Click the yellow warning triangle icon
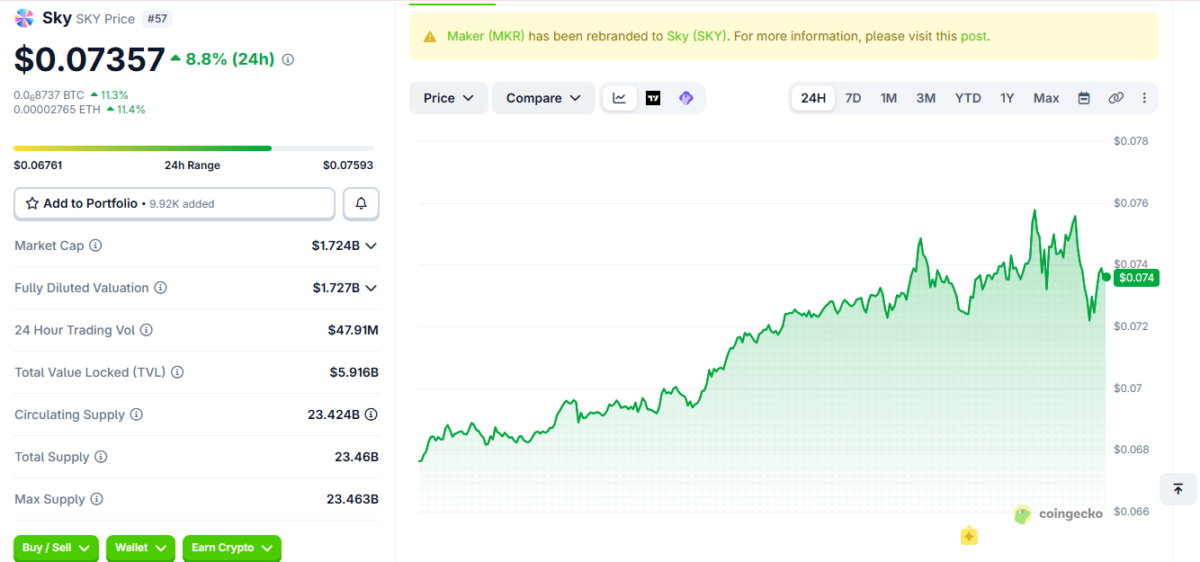Screen dimensions: 1200x562 (430, 36)
